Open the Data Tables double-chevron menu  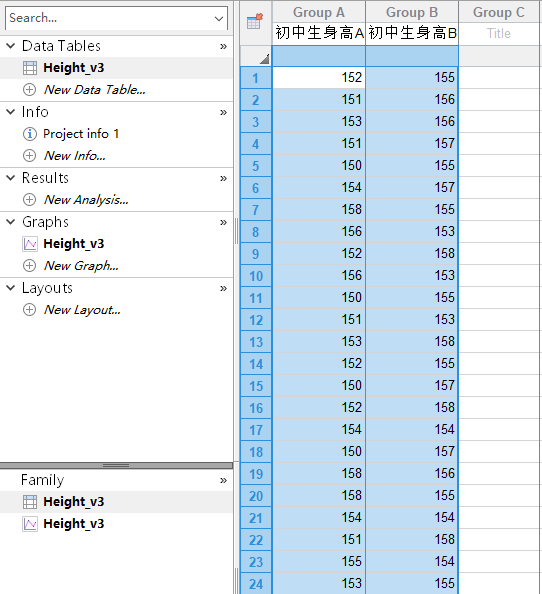pos(223,47)
